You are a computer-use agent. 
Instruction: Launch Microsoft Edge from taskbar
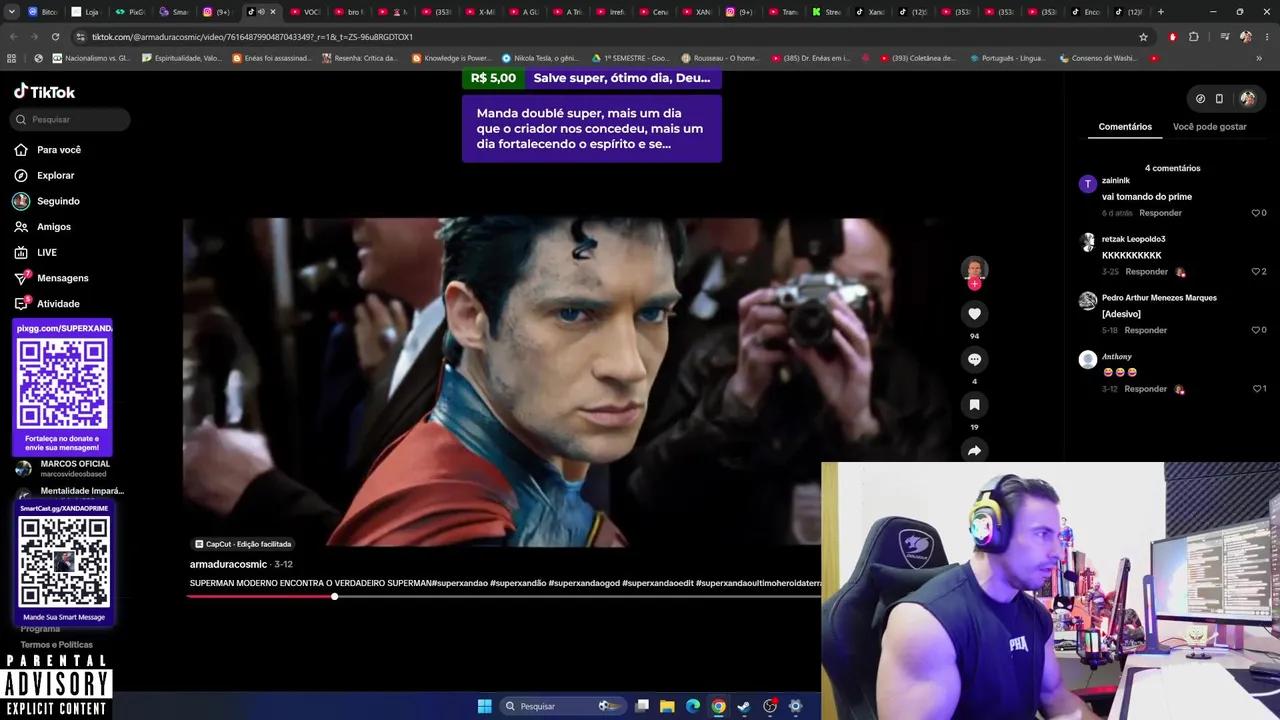(x=693, y=706)
